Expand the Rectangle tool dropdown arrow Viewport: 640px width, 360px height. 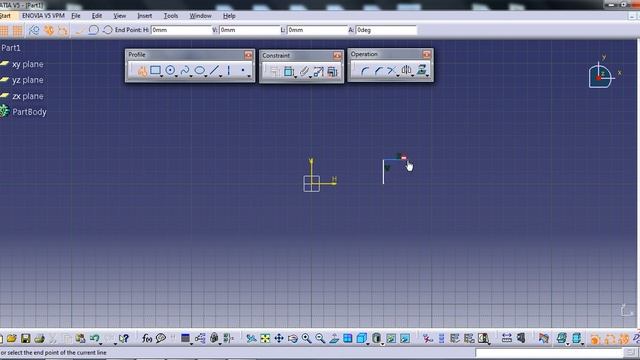(x=162, y=76)
